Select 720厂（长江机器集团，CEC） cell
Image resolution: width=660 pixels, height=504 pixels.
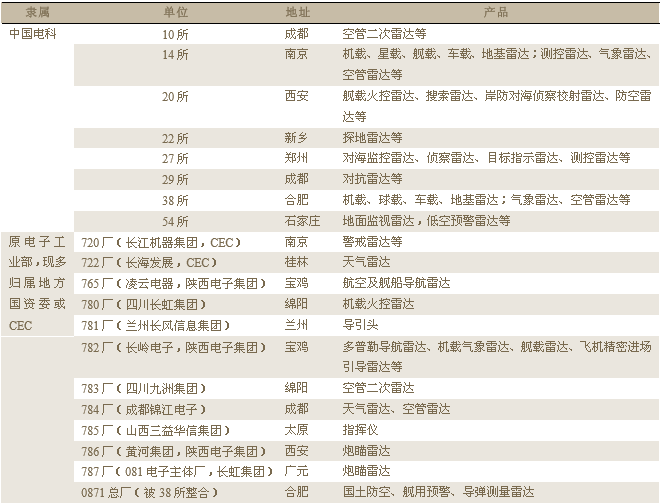[x=161, y=243]
